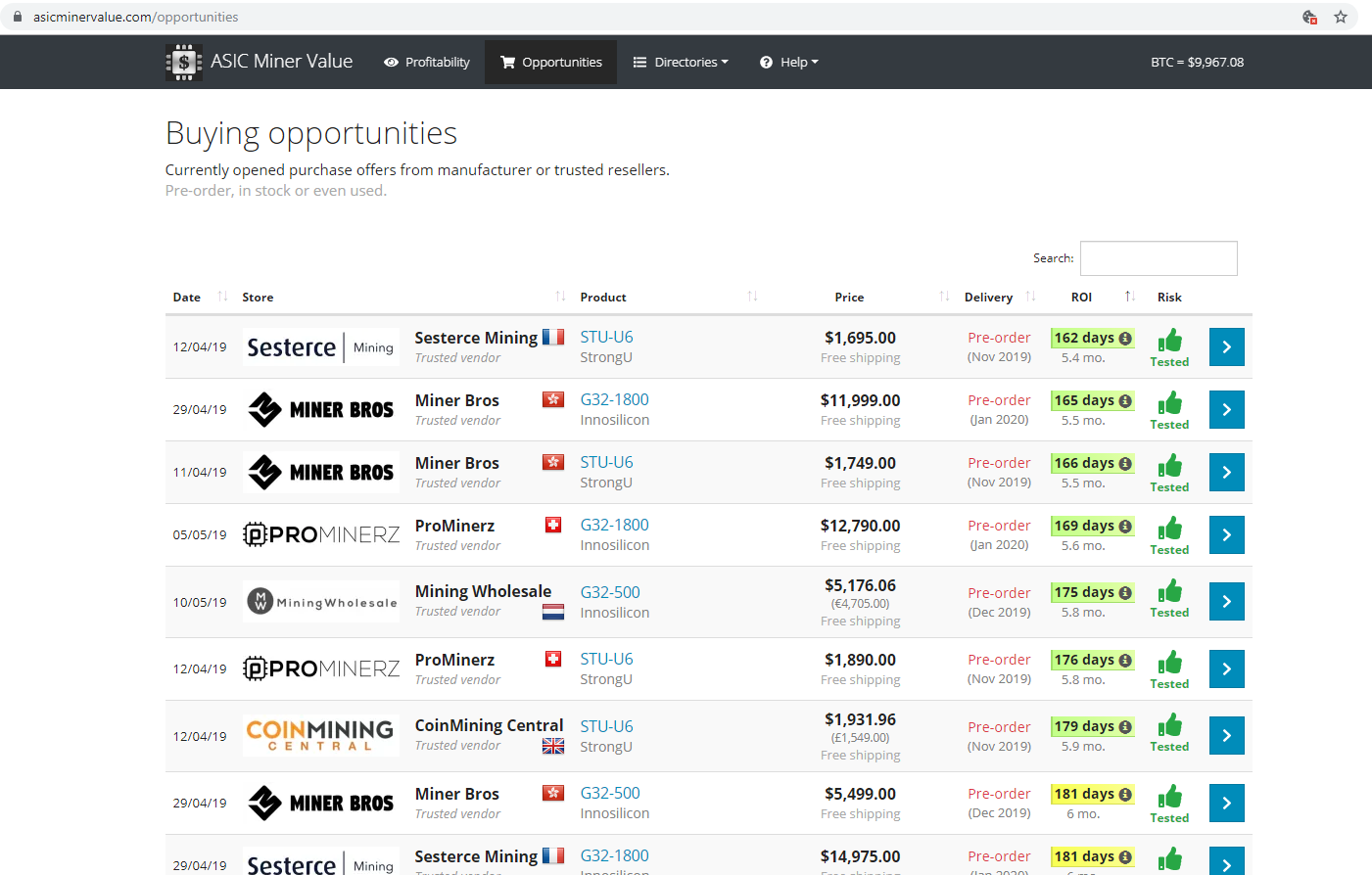Open the Sesterce $1,695.00 offer arrow button
Image resolution: width=1372 pixels, height=875 pixels.
(x=1226, y=346)
